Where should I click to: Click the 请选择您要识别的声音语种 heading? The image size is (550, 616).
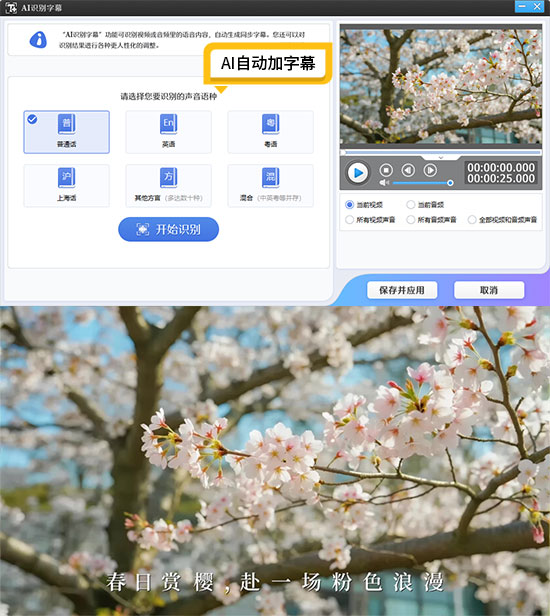[169, 97]
